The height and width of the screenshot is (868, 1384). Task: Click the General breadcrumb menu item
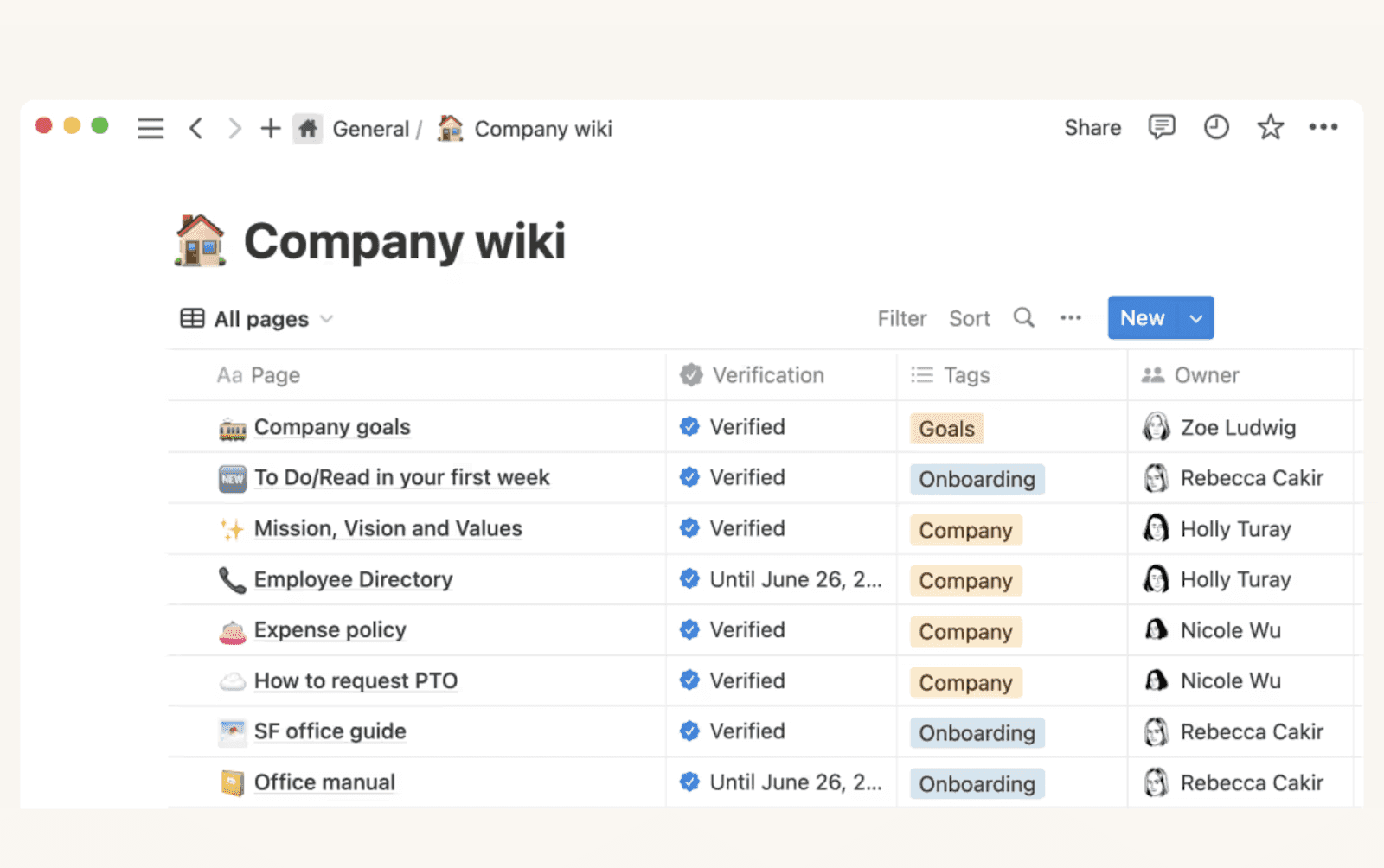click(x=371, y=128)
